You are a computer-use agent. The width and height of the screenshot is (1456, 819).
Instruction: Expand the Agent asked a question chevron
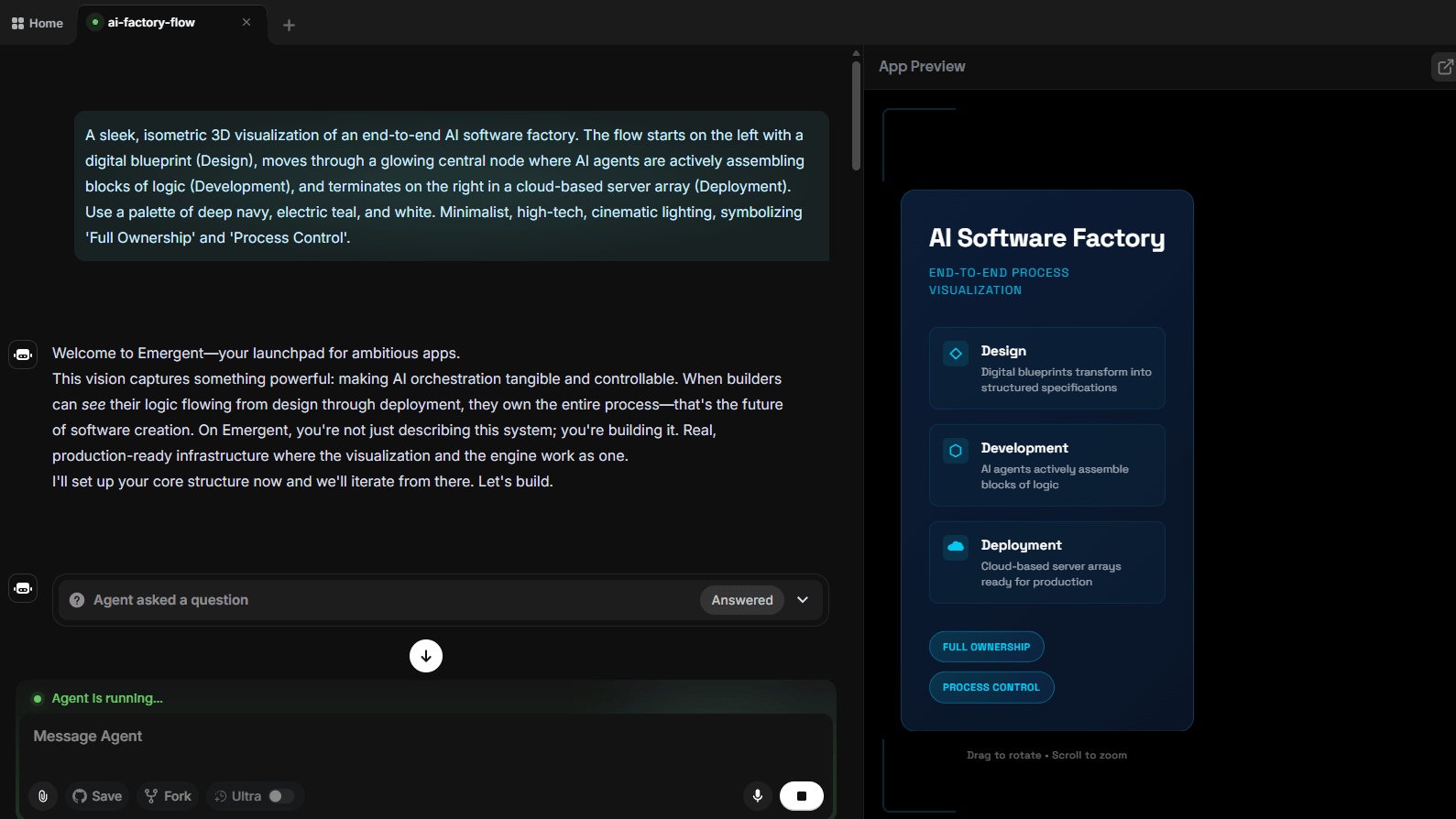(x=803, y=600)
